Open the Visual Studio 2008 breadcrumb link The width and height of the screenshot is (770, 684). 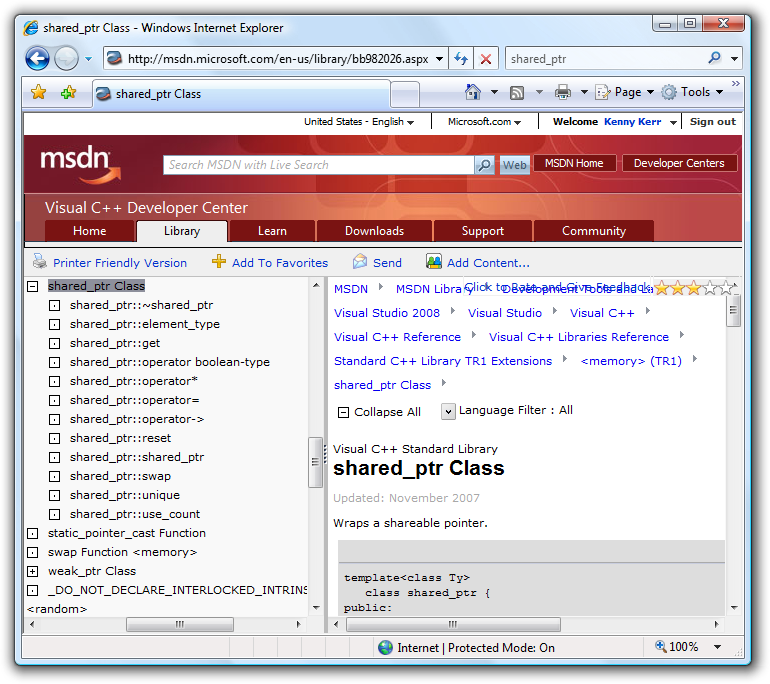(x=387, y=313)
